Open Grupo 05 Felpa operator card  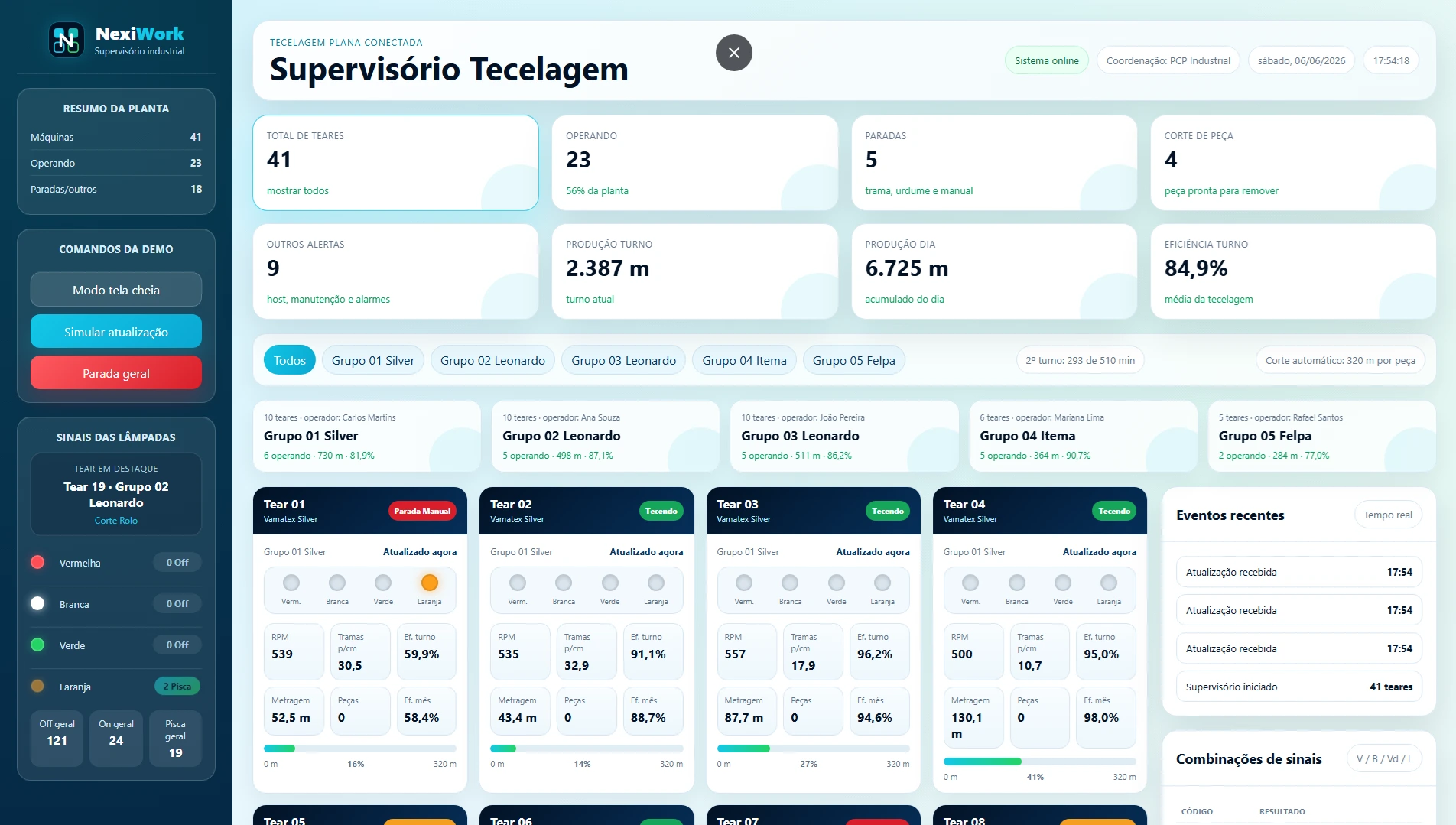pos(1322,437)
